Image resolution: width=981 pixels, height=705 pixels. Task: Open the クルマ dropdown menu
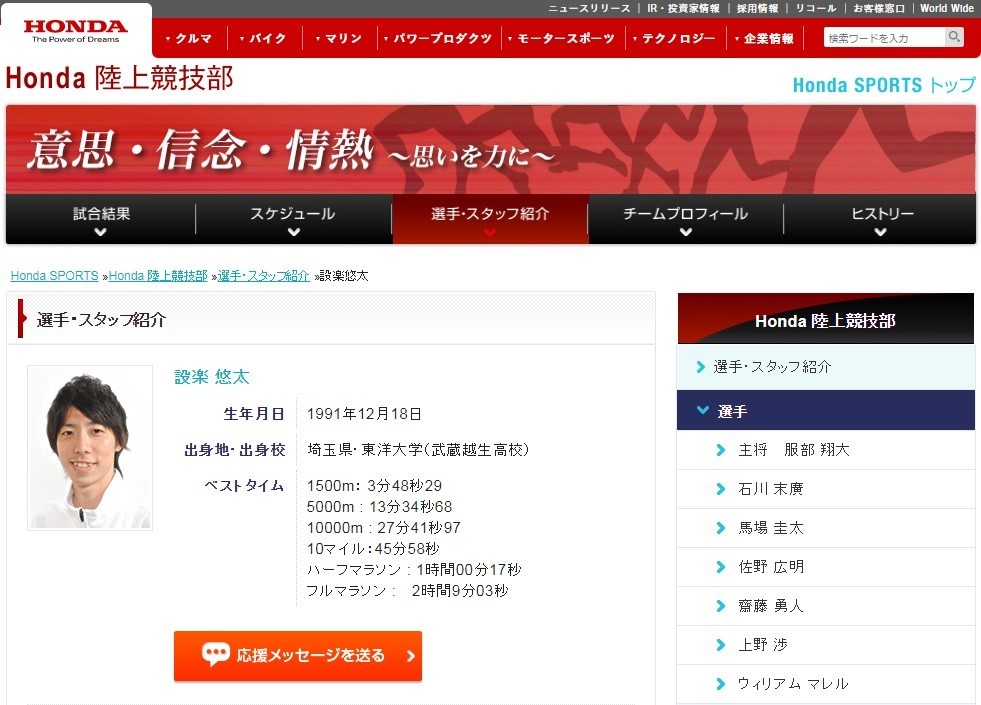tap(188, 39)
